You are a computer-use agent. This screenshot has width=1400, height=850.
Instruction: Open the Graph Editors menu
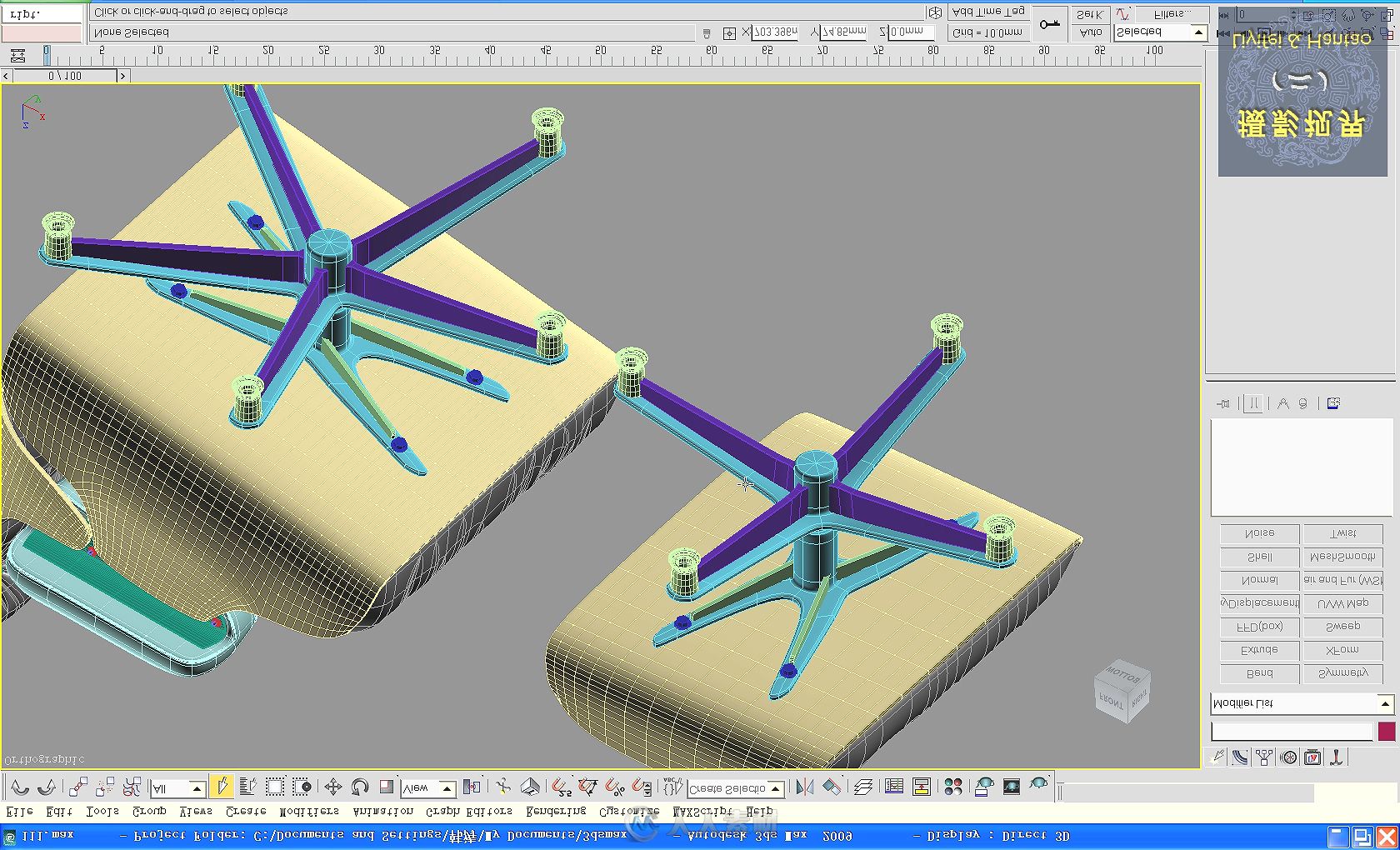tap(469, 811)
